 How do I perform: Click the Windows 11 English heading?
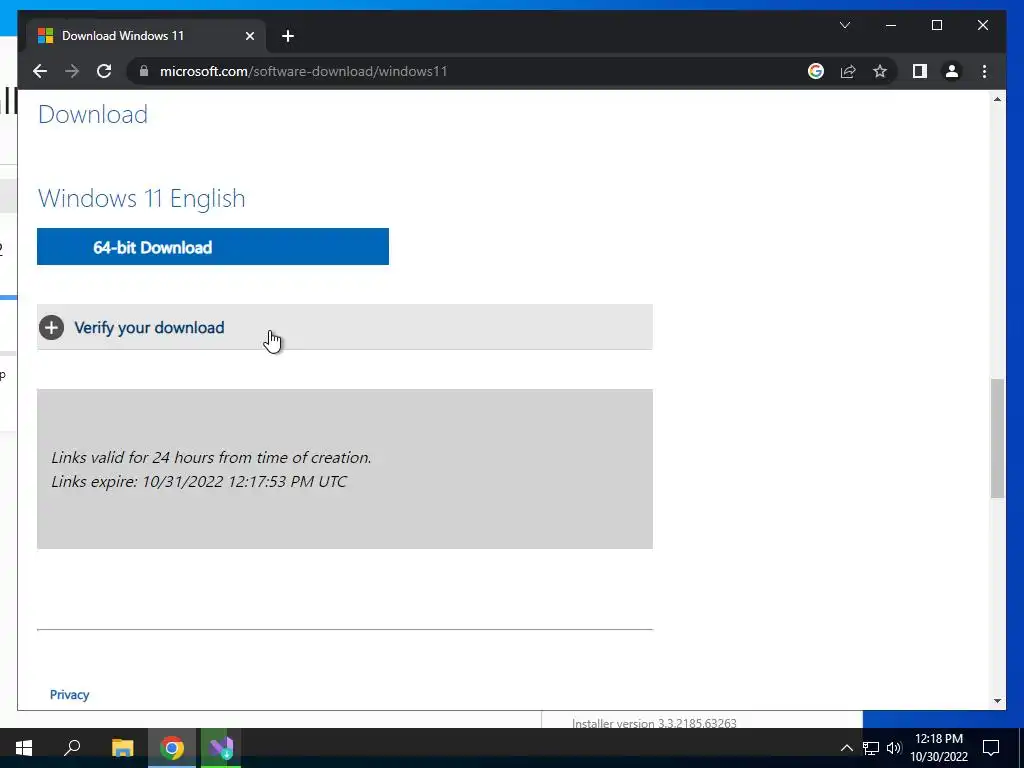142,199
